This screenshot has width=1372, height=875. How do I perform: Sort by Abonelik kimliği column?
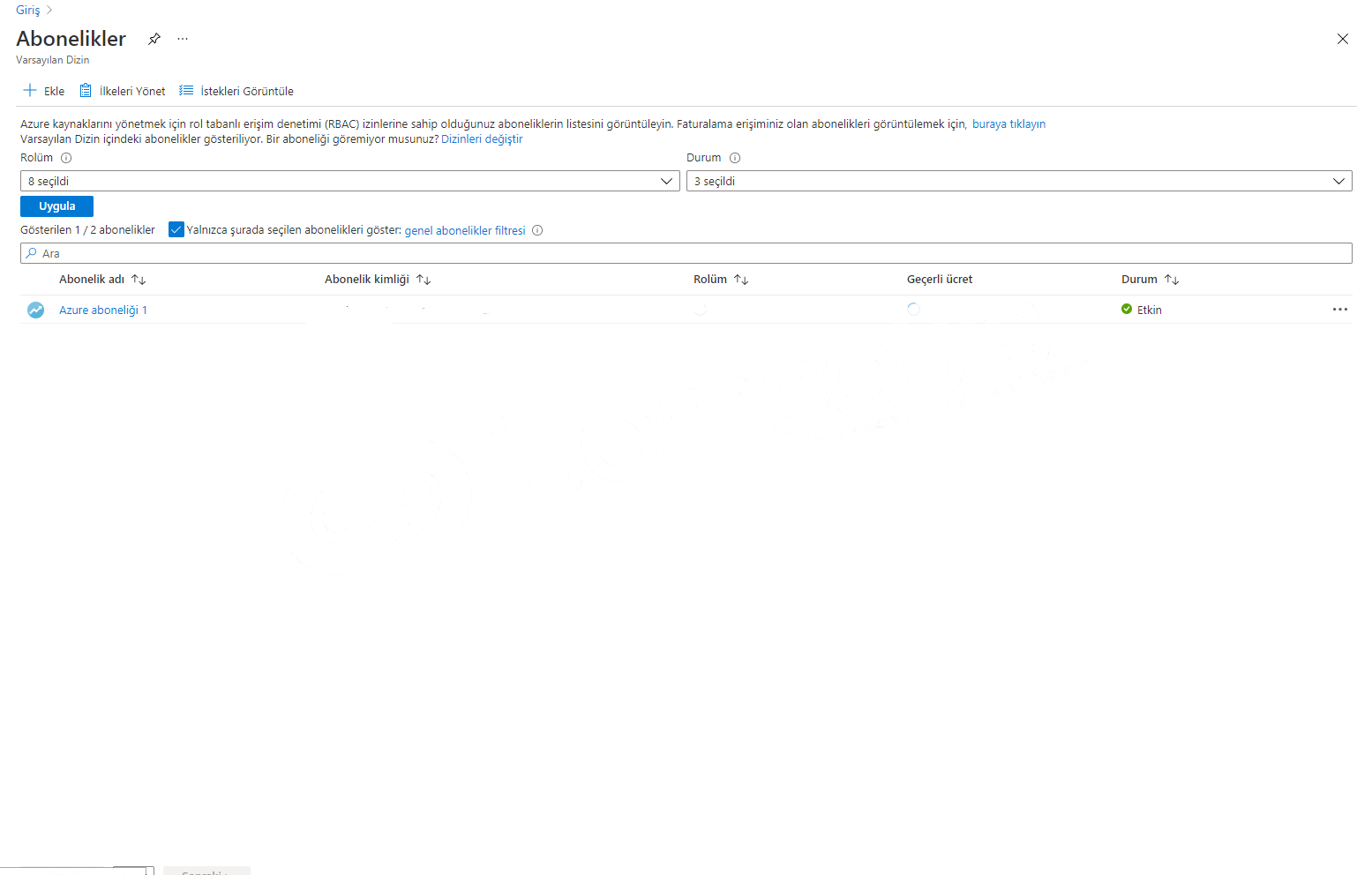378,280
